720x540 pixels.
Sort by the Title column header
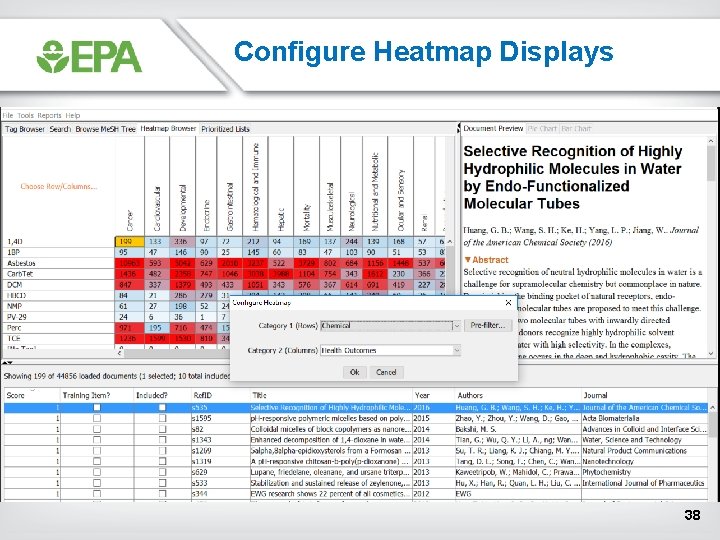pos(331,395)
